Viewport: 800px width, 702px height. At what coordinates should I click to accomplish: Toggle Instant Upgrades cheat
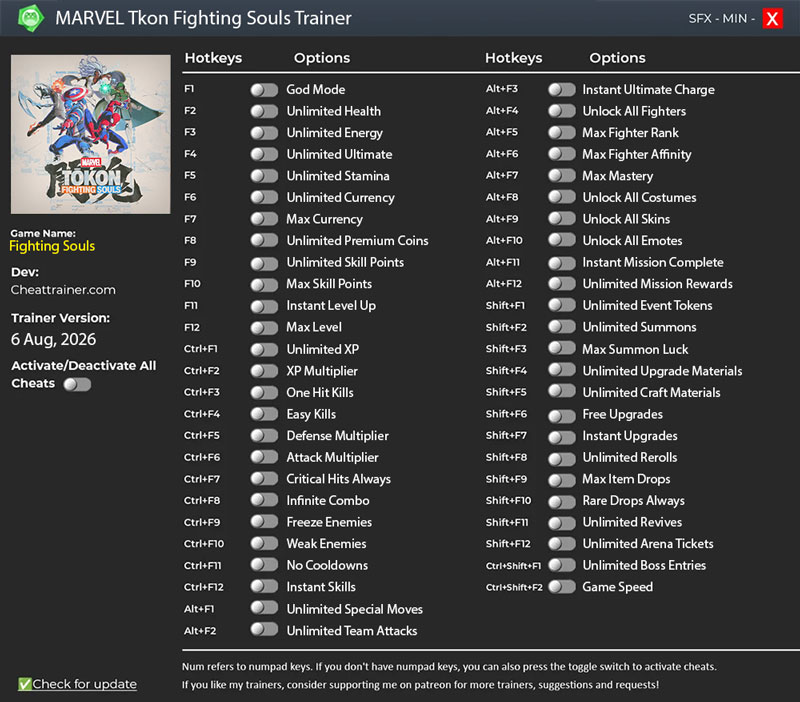point(562,438)
